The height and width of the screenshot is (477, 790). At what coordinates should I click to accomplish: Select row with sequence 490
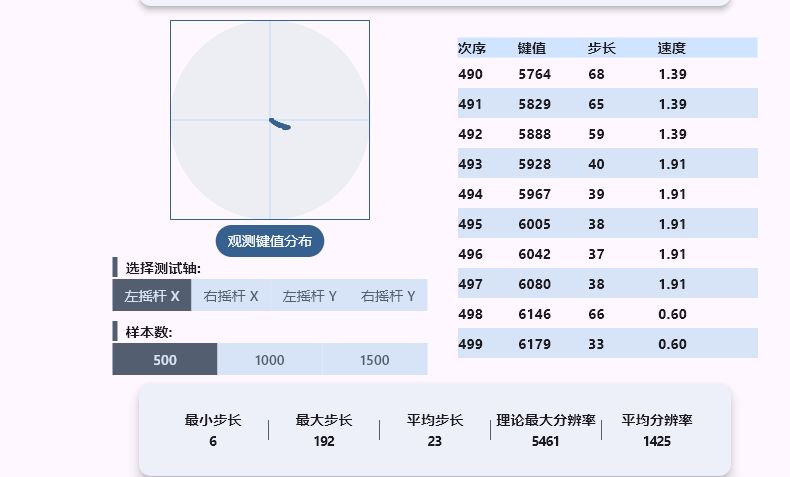(608, 74)
